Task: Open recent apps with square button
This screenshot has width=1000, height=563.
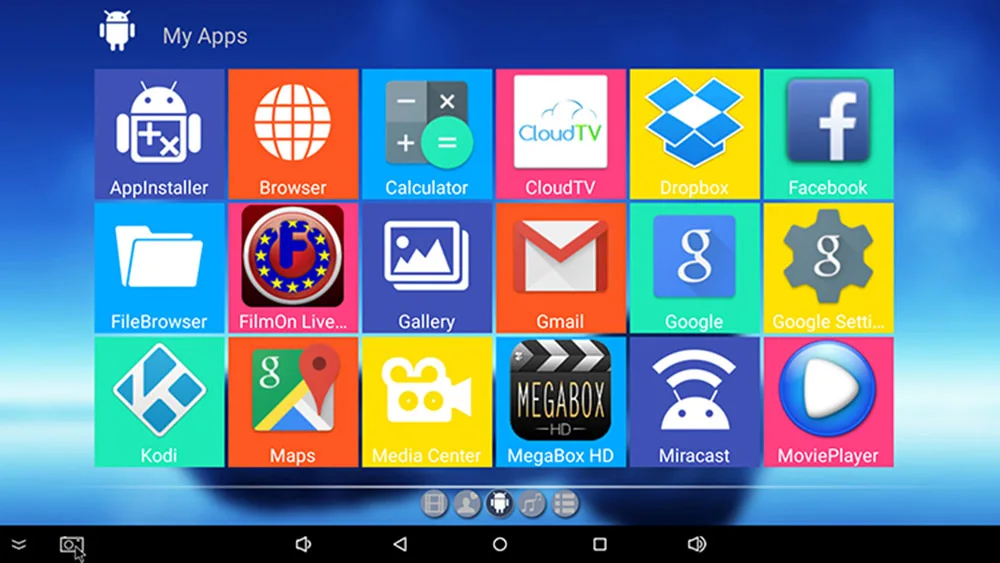Action: point(599,544)
